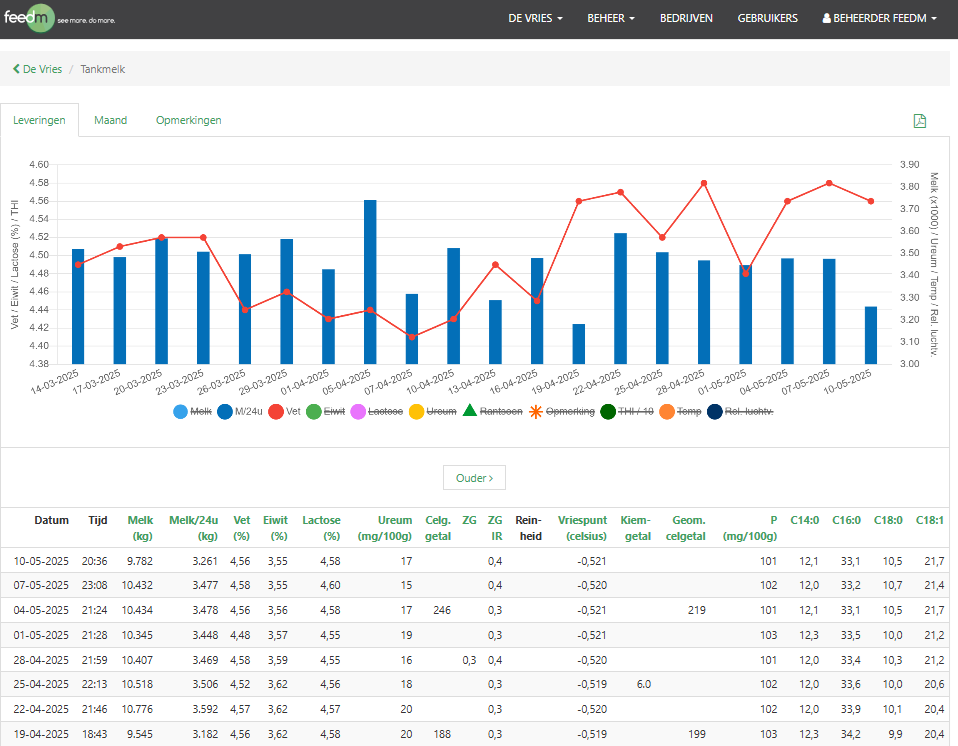The image size is (958, 746).
Task: Show the Melk series in the chart
Action: click(180, 411)
